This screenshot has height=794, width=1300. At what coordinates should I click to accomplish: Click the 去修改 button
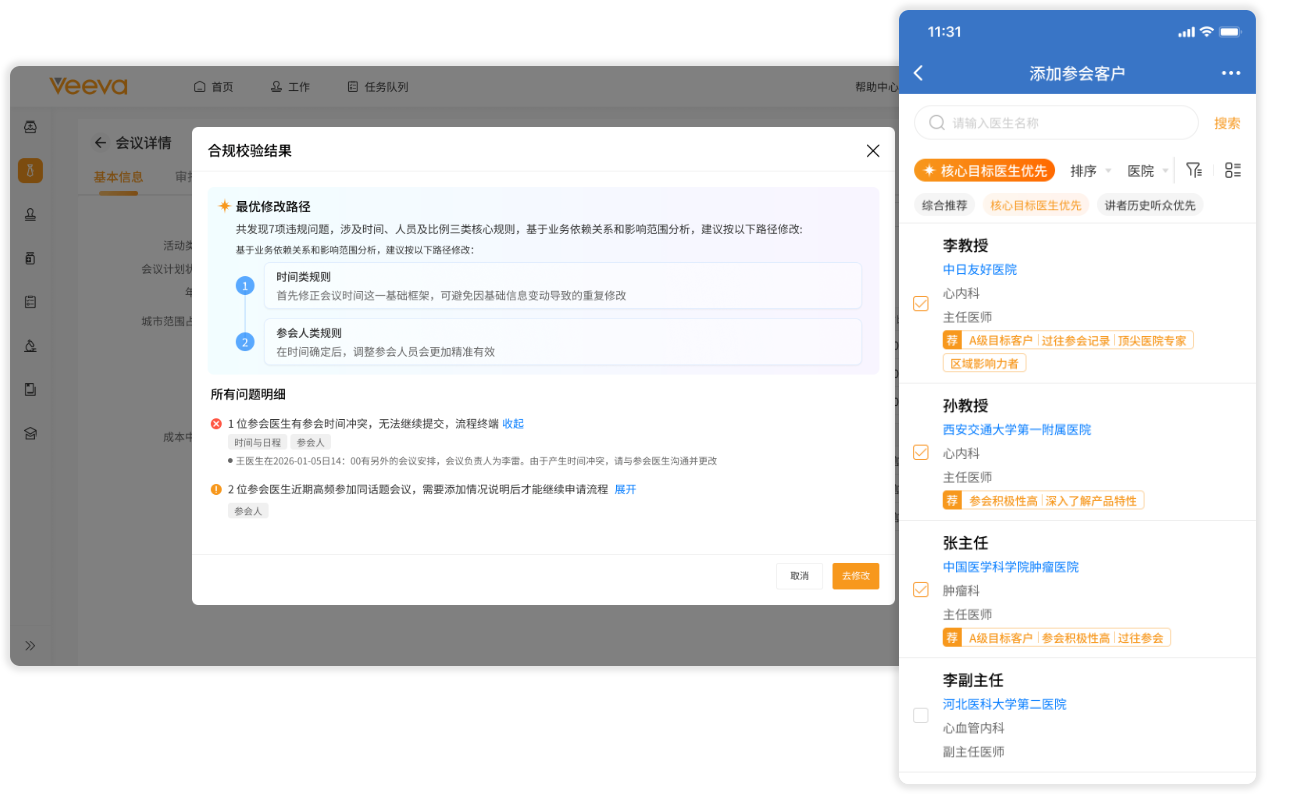pyautogui.click(x=855, y=576)
